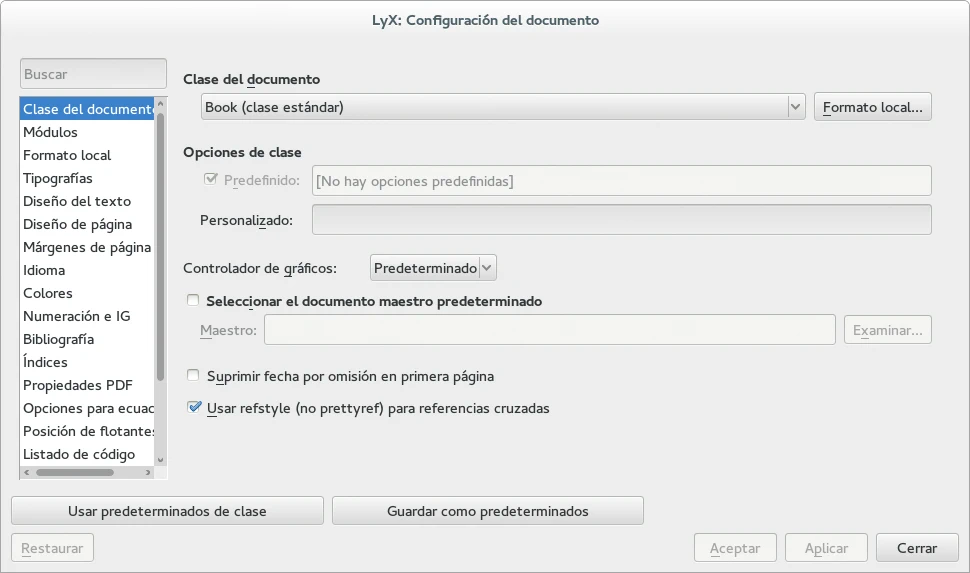Go to 'Márgenes de página' section
The height and width of the screenshot is (573, 970).
(87, 247)
